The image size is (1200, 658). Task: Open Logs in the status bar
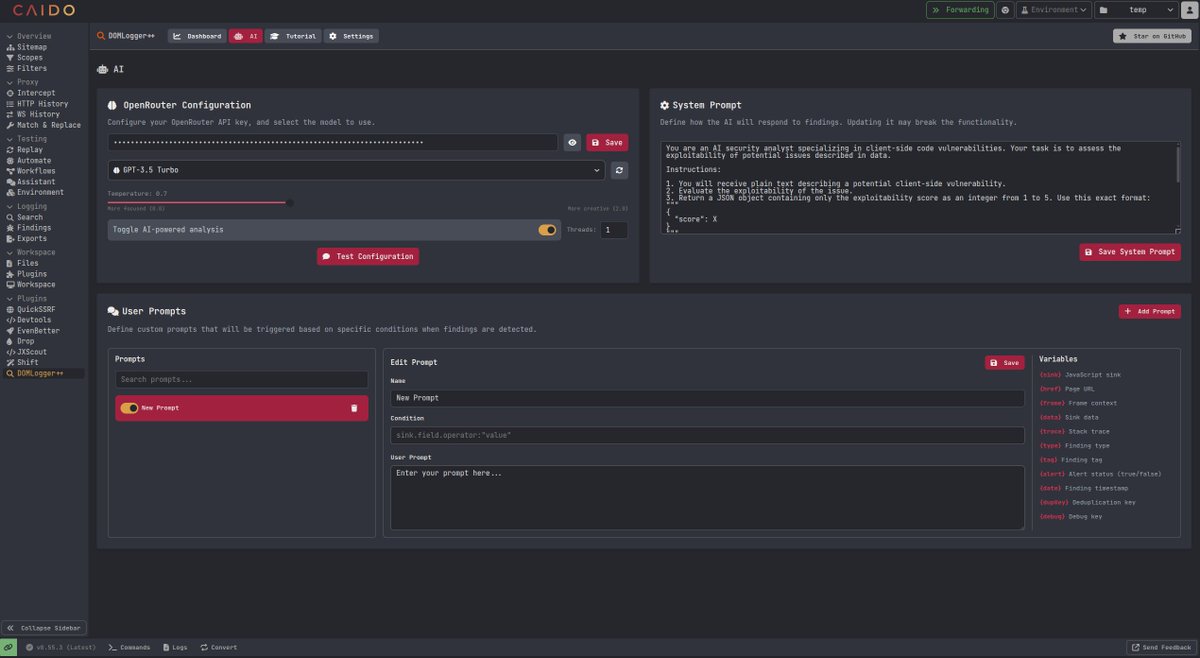click(174, 647)
